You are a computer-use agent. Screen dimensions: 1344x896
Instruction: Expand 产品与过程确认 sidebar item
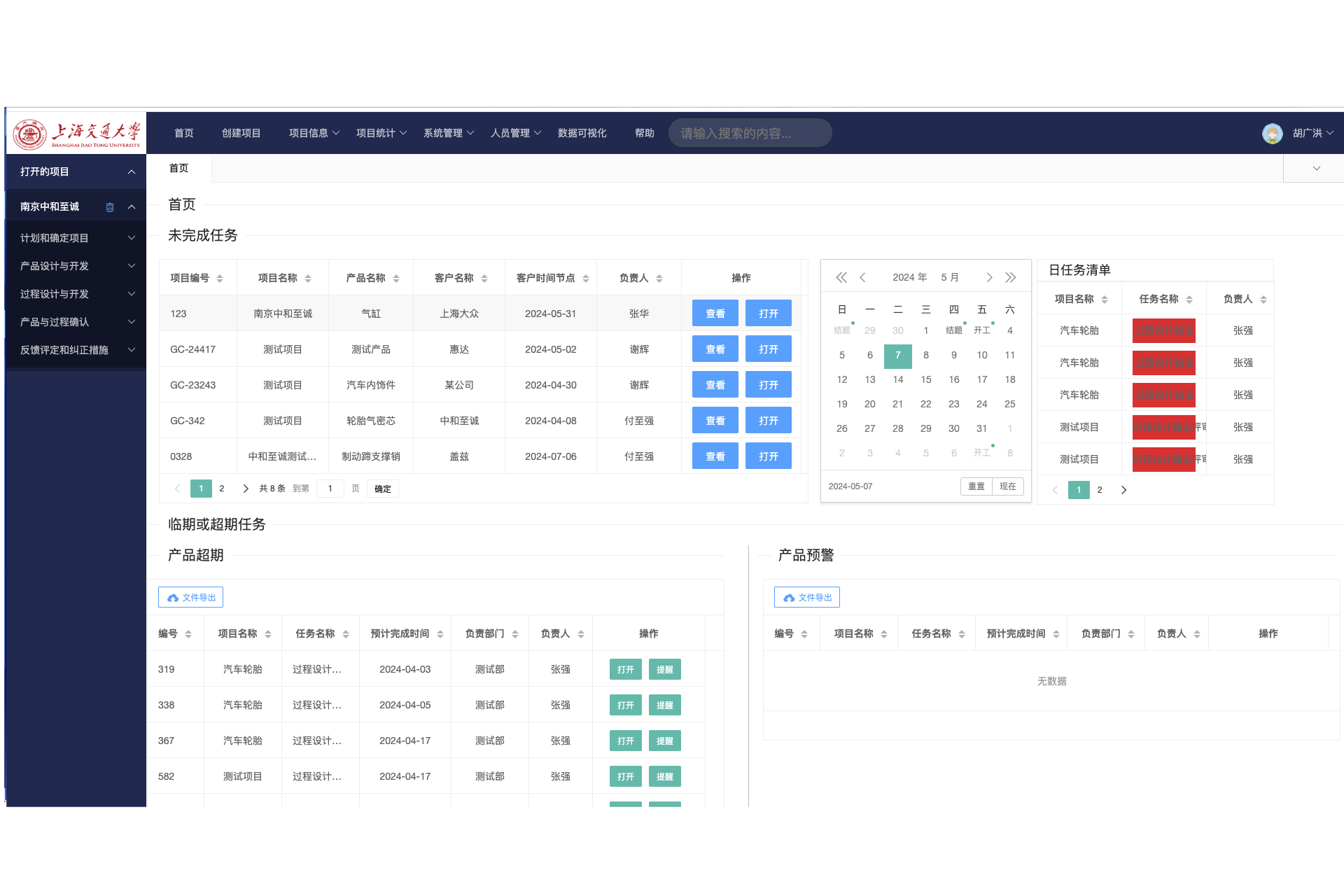76,322
